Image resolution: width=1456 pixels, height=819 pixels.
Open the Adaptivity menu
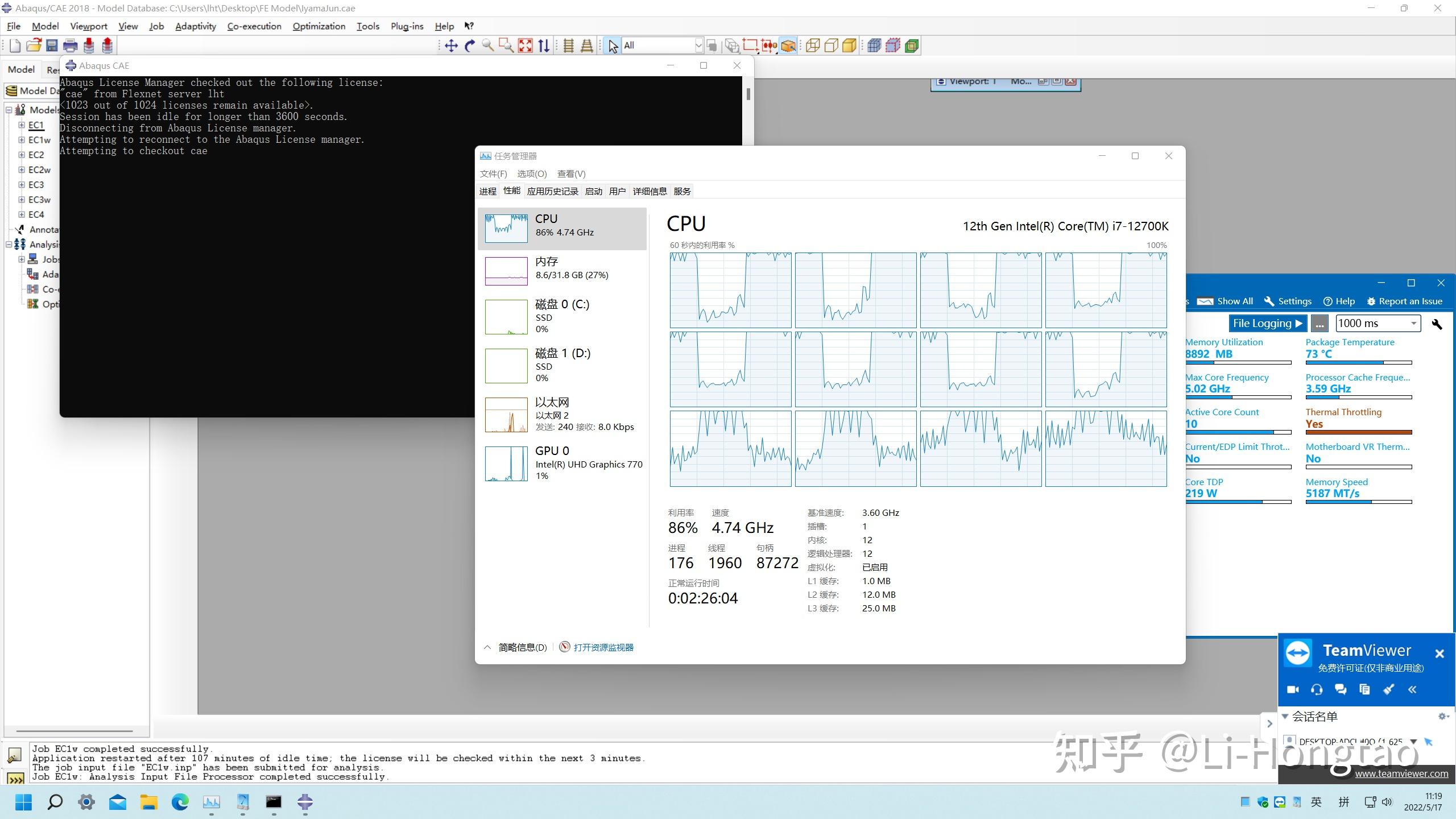tap(195, 26)
